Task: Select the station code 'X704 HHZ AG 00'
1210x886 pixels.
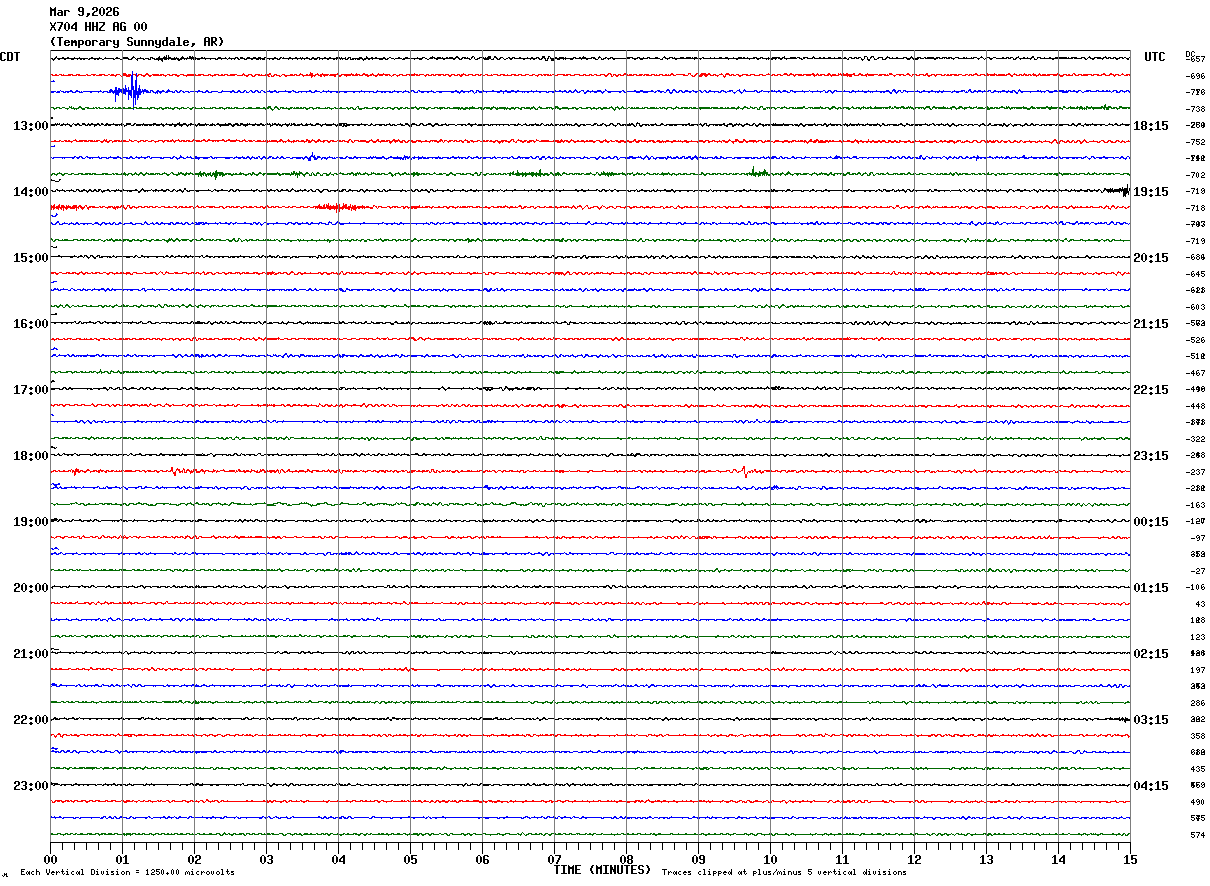Action: click(x=98, y=27)
